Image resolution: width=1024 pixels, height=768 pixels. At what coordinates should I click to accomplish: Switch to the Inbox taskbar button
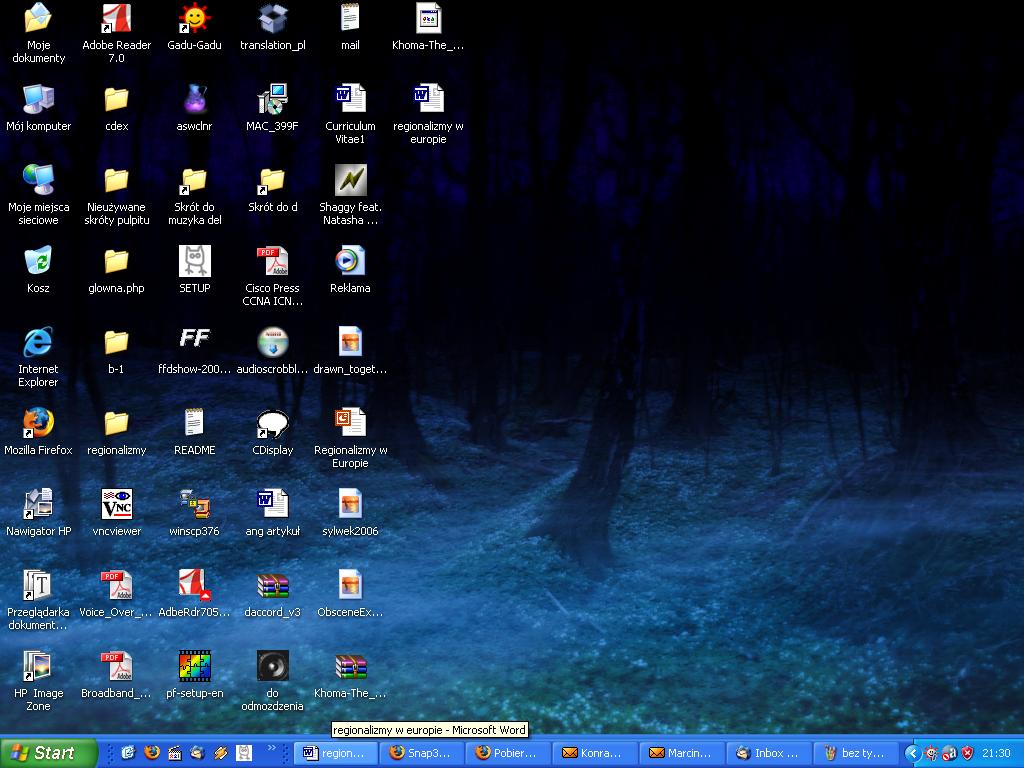click(x=767, y=753)
